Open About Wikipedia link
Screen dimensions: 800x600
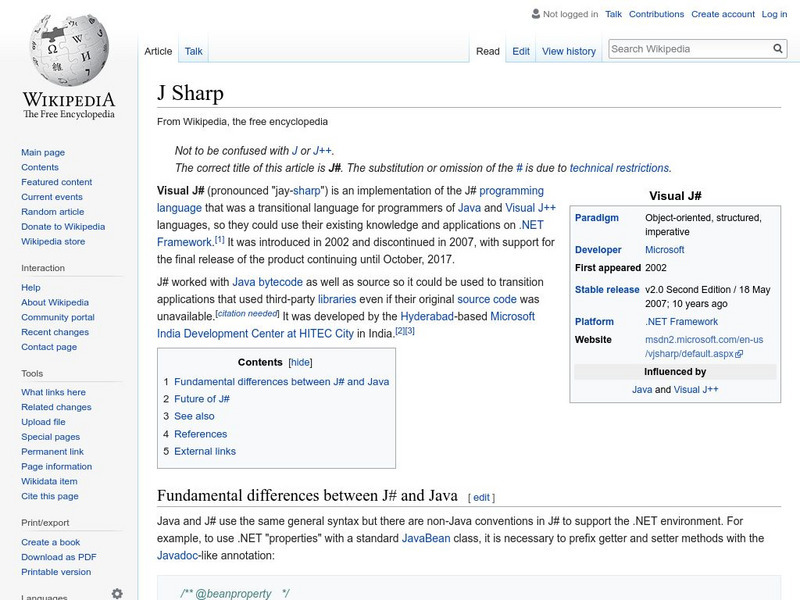[55, 302]
